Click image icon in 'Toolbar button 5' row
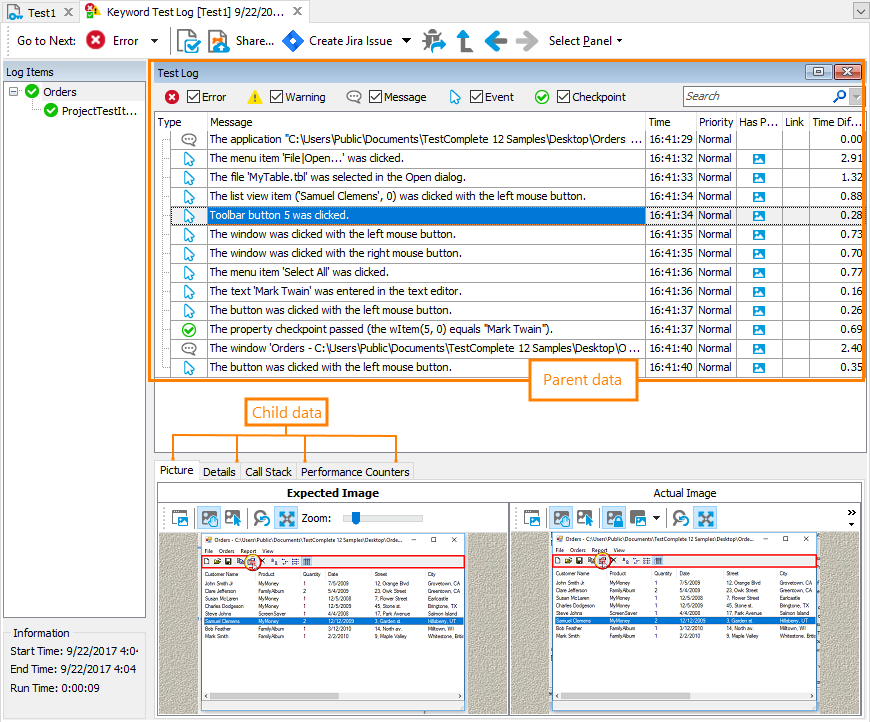Screen dimensions: 870x722 point(758,215)
